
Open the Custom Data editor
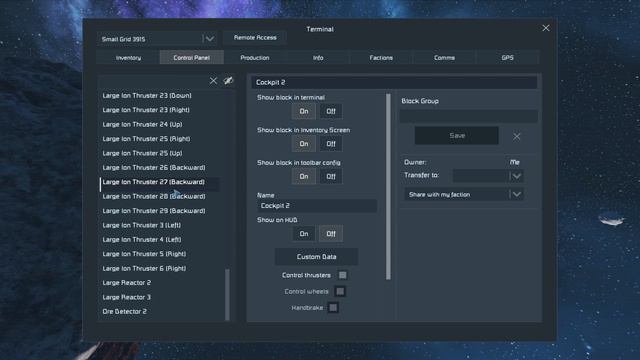(x=316, y=257)
